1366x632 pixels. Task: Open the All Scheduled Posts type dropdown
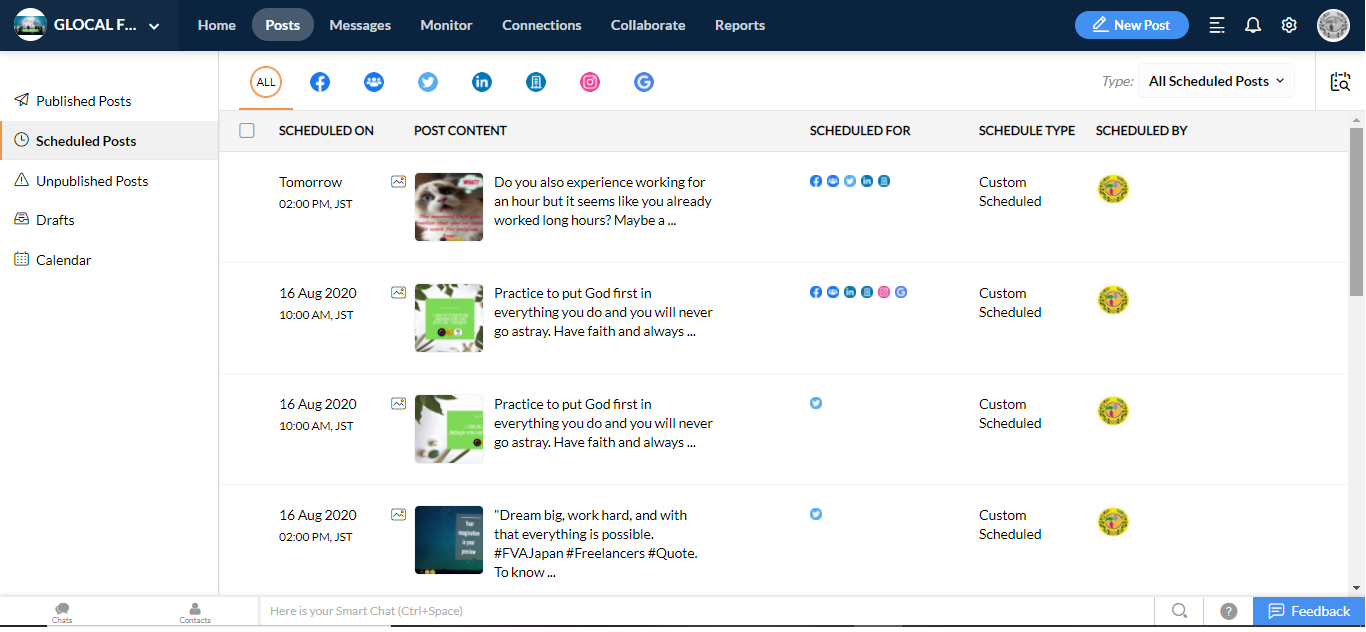[1216, 81]
